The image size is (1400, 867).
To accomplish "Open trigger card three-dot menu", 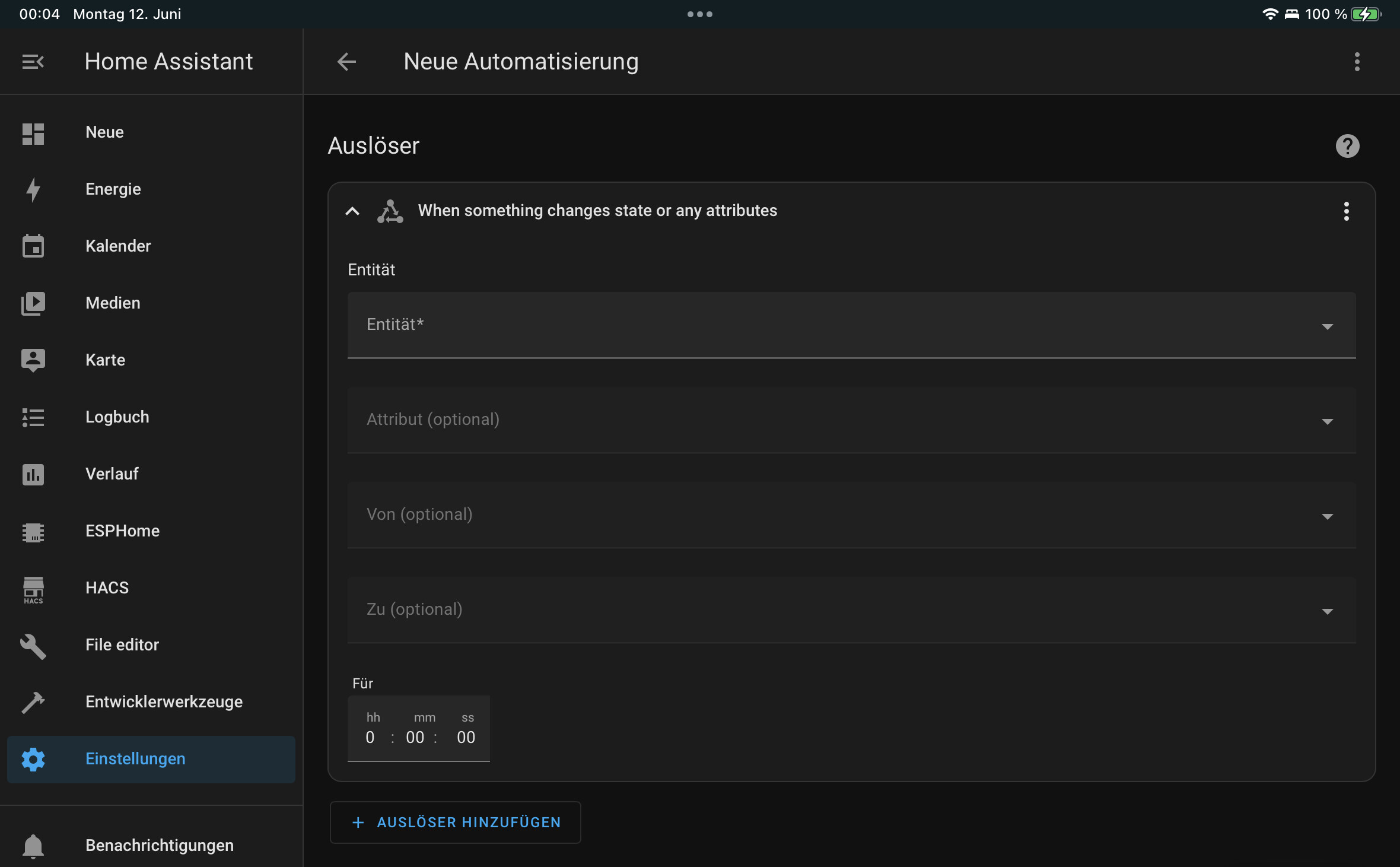I will pos(1347,211).
